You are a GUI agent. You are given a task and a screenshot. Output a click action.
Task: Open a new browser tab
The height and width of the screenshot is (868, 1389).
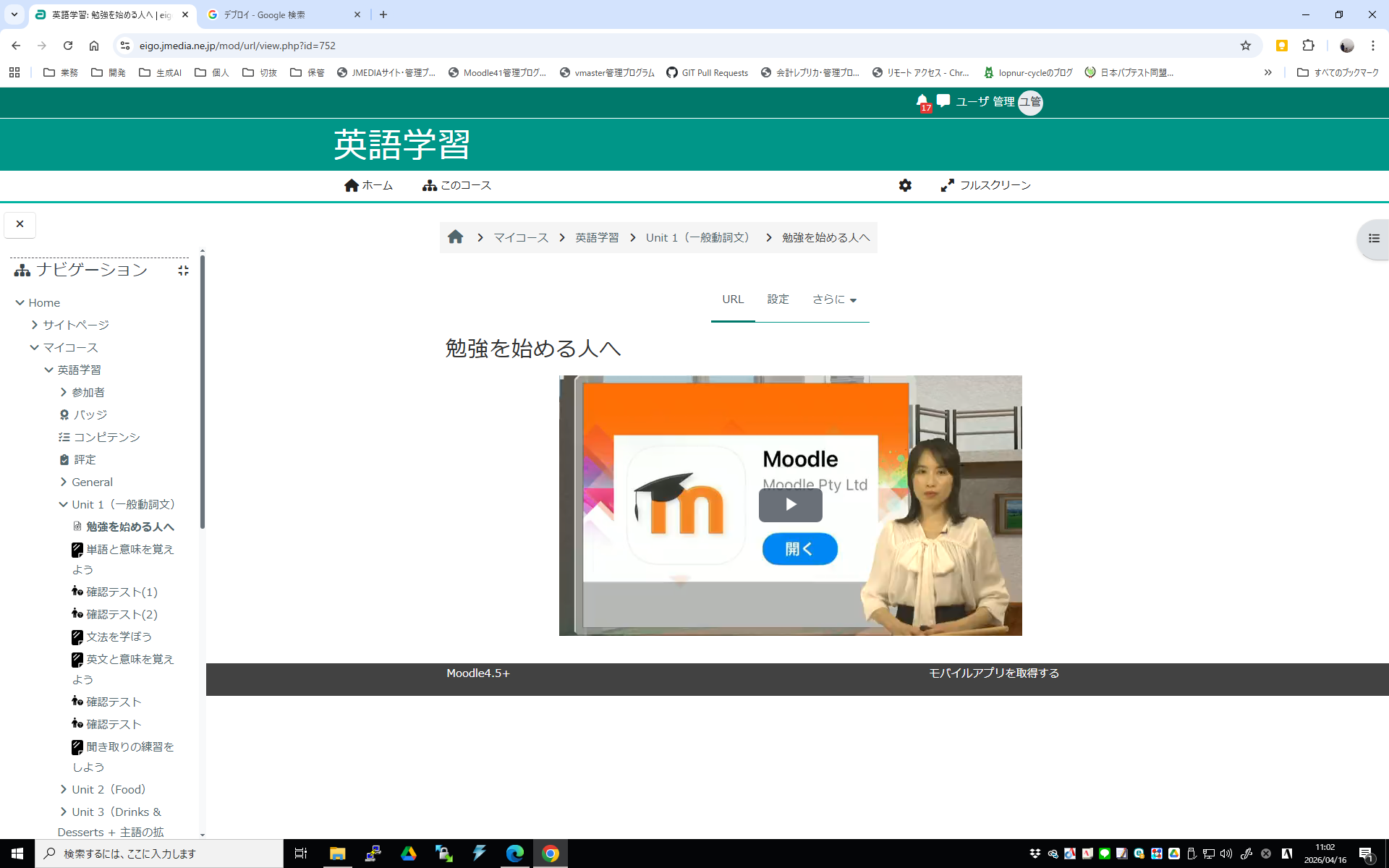383,14
